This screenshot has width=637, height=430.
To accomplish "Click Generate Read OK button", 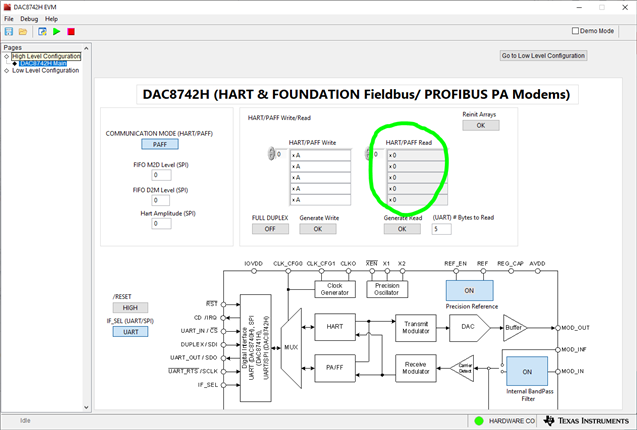I will point(402,229).
